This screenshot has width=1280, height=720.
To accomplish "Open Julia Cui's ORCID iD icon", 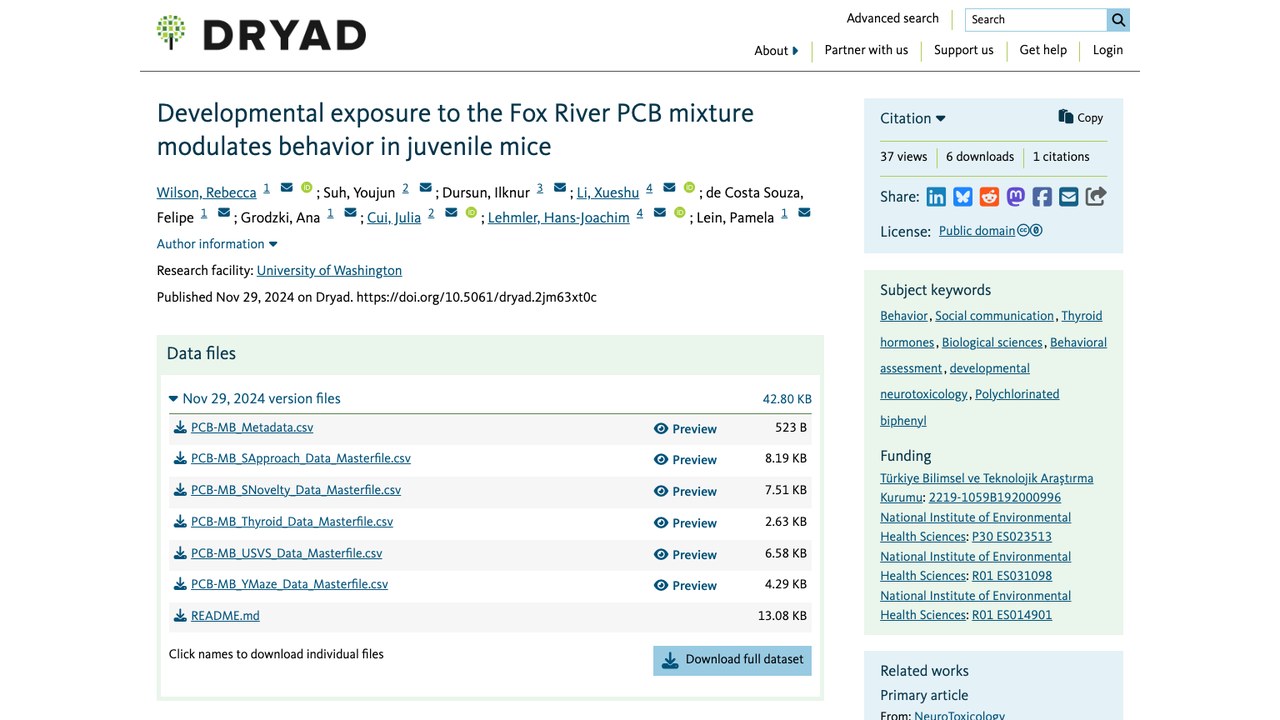I will tap(471, 212).
